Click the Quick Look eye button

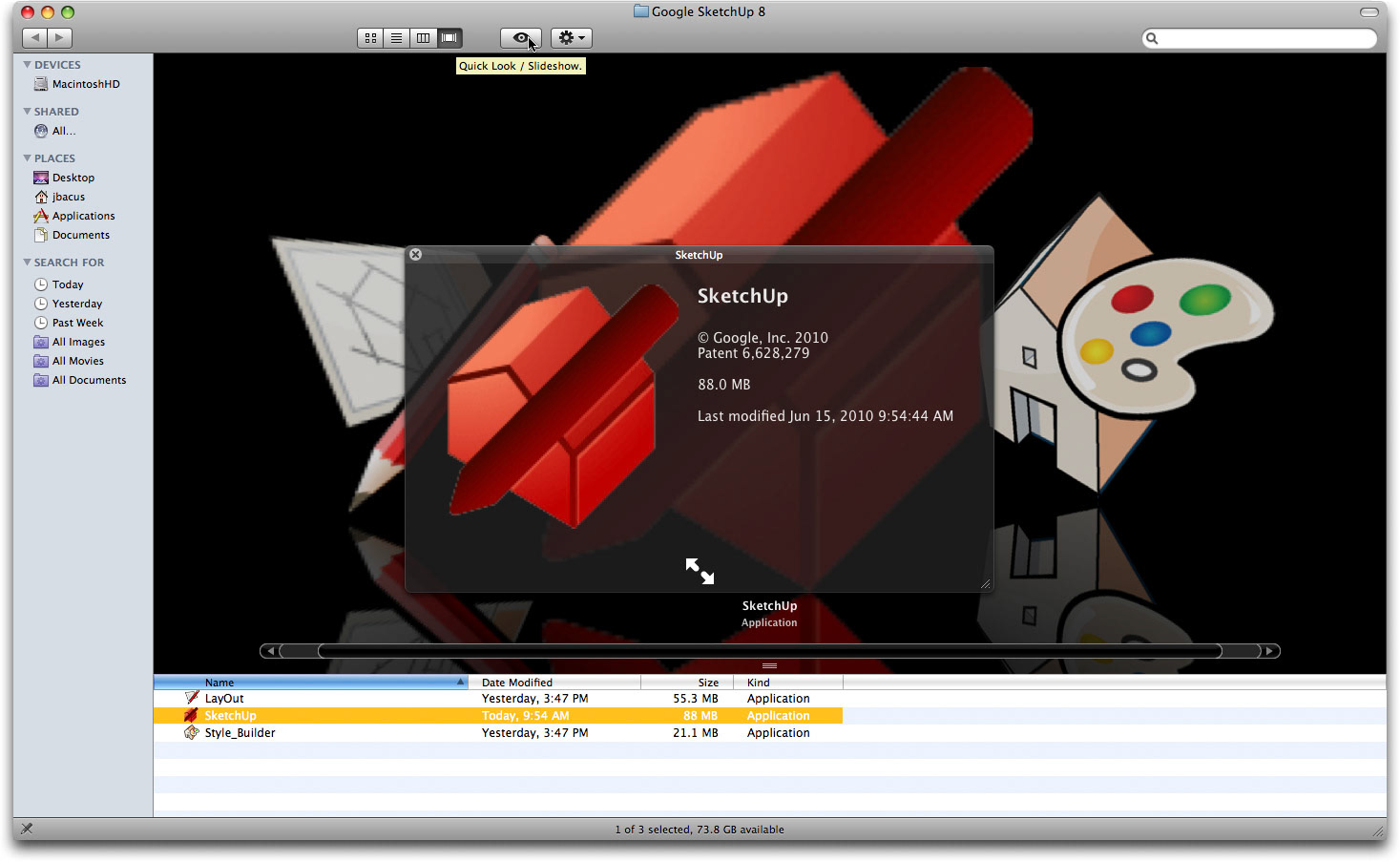(521, 38)
